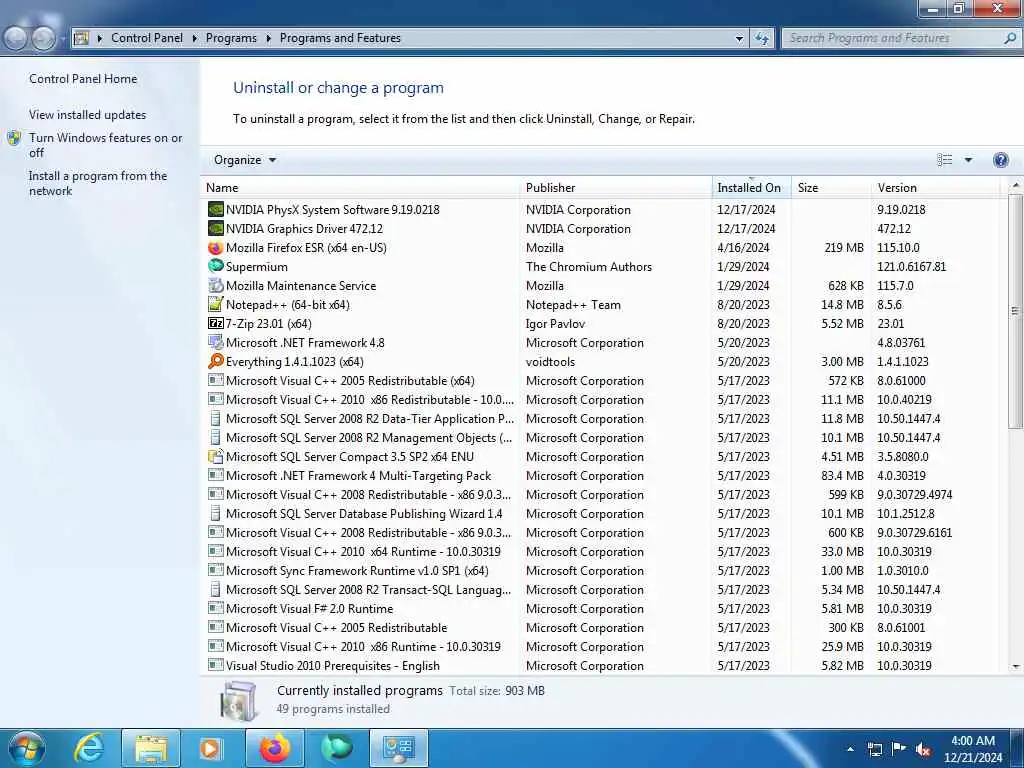
Task: Open Install a program from the network
Action: click(x=98, y=184)
